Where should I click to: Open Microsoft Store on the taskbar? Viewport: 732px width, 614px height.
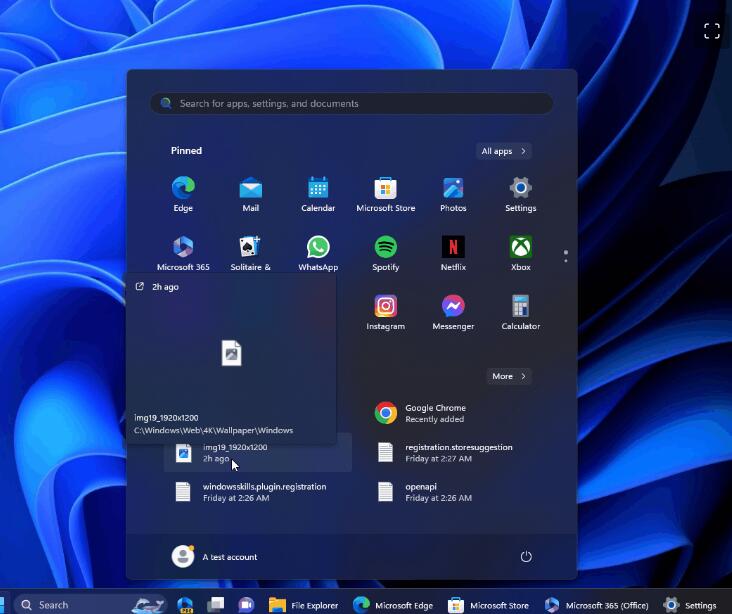[488, 605]
